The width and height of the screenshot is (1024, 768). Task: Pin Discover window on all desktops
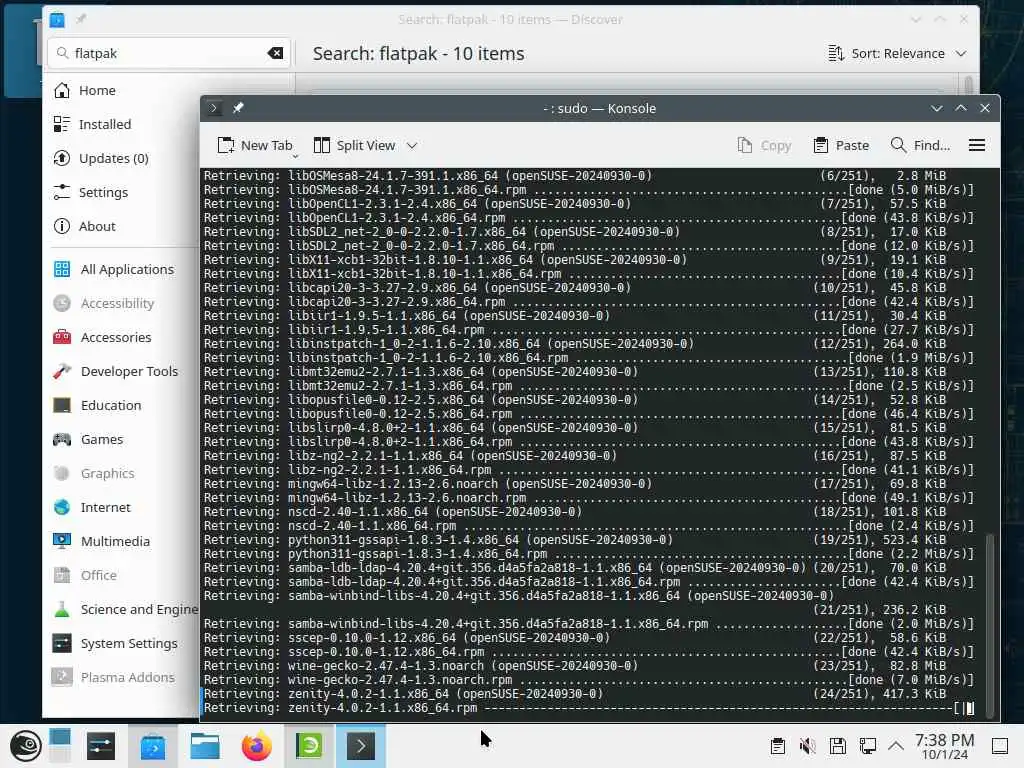(x=81, y=20)
